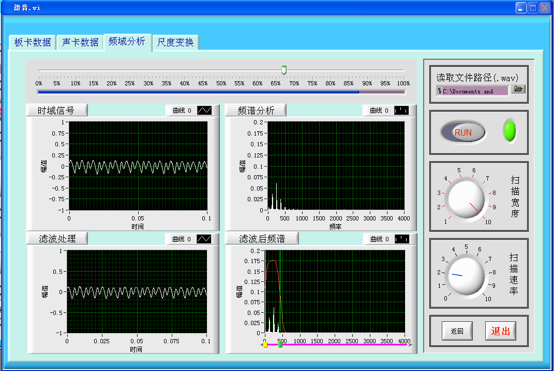The width and height of the screenshot is (554, 371).
Task: Click the 滤波后频谱 plot legend curve icon
Action: click(x=402, y=239)
